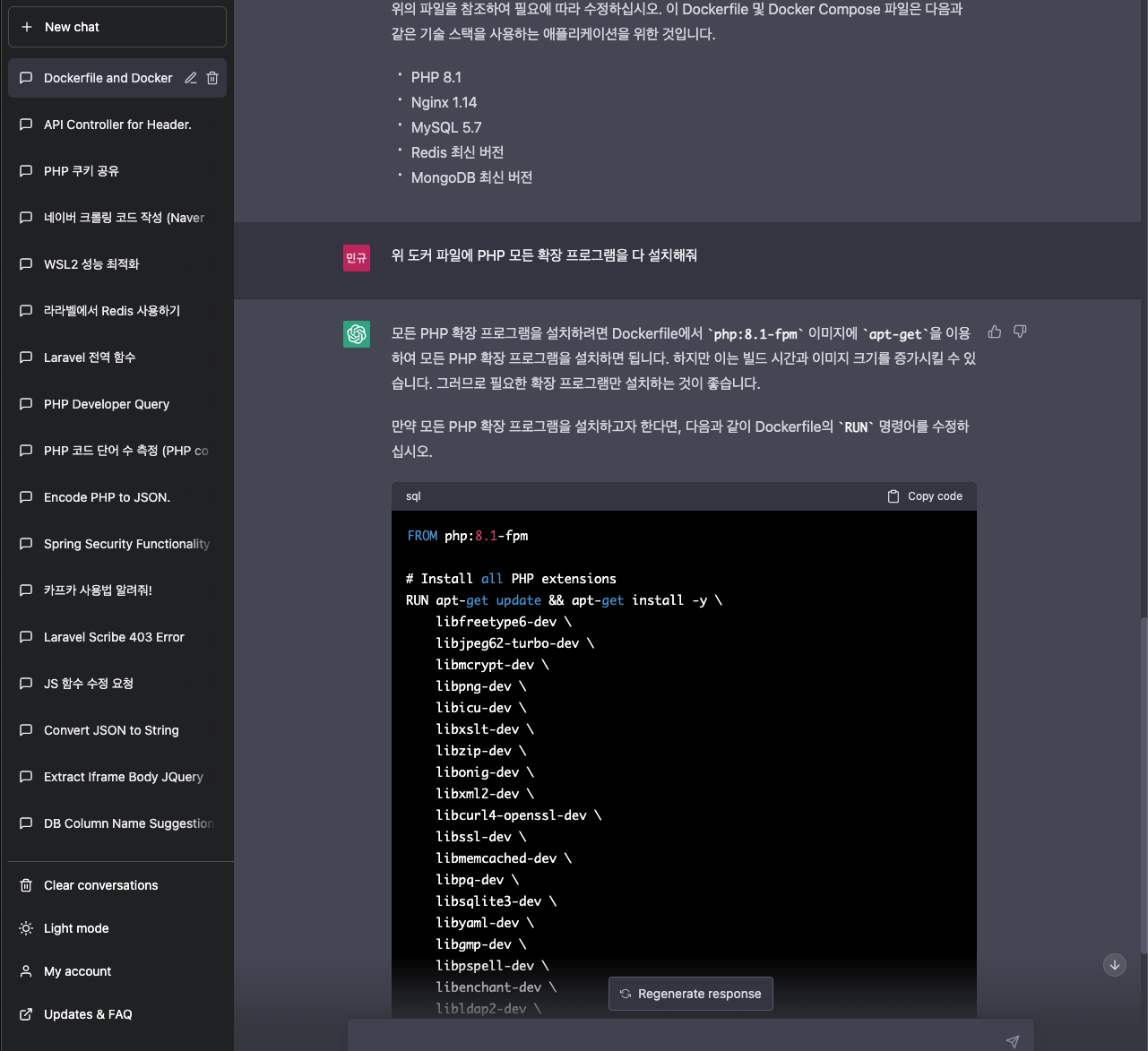This screenshot has height=1051, width=1148.
Task: Click chat bubble icon beside WSL2 성능 최적화
Action: point(26,264)
